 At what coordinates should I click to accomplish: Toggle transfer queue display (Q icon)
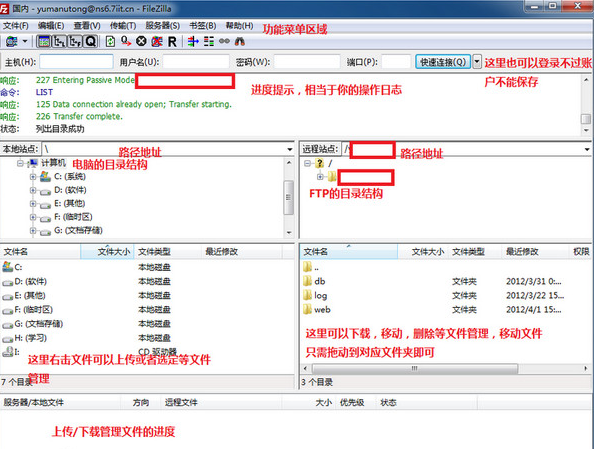(x=91, y=41)
